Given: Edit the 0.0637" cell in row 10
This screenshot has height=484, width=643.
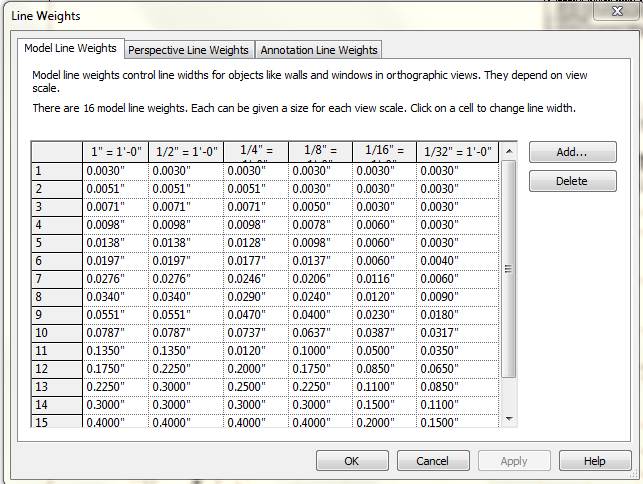Looking at the screenshot, I should [320, 333].
